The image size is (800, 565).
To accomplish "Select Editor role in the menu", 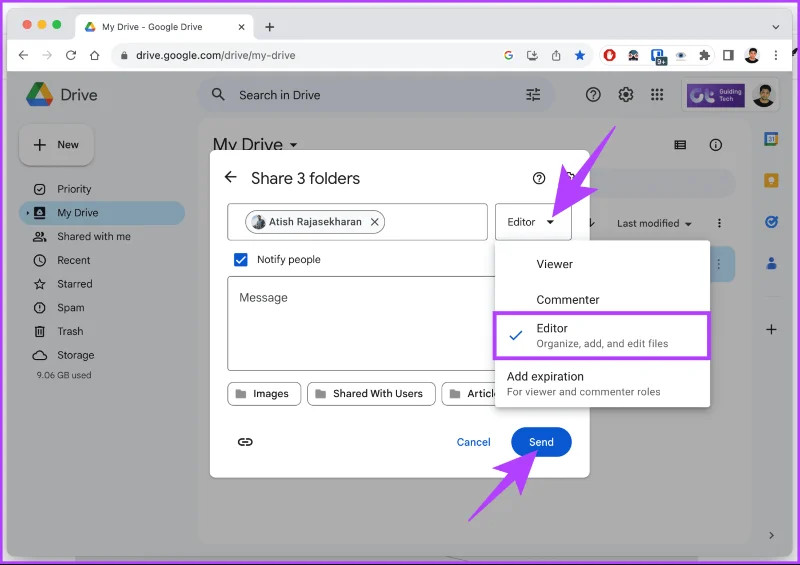I will click(x=602, y=335).
